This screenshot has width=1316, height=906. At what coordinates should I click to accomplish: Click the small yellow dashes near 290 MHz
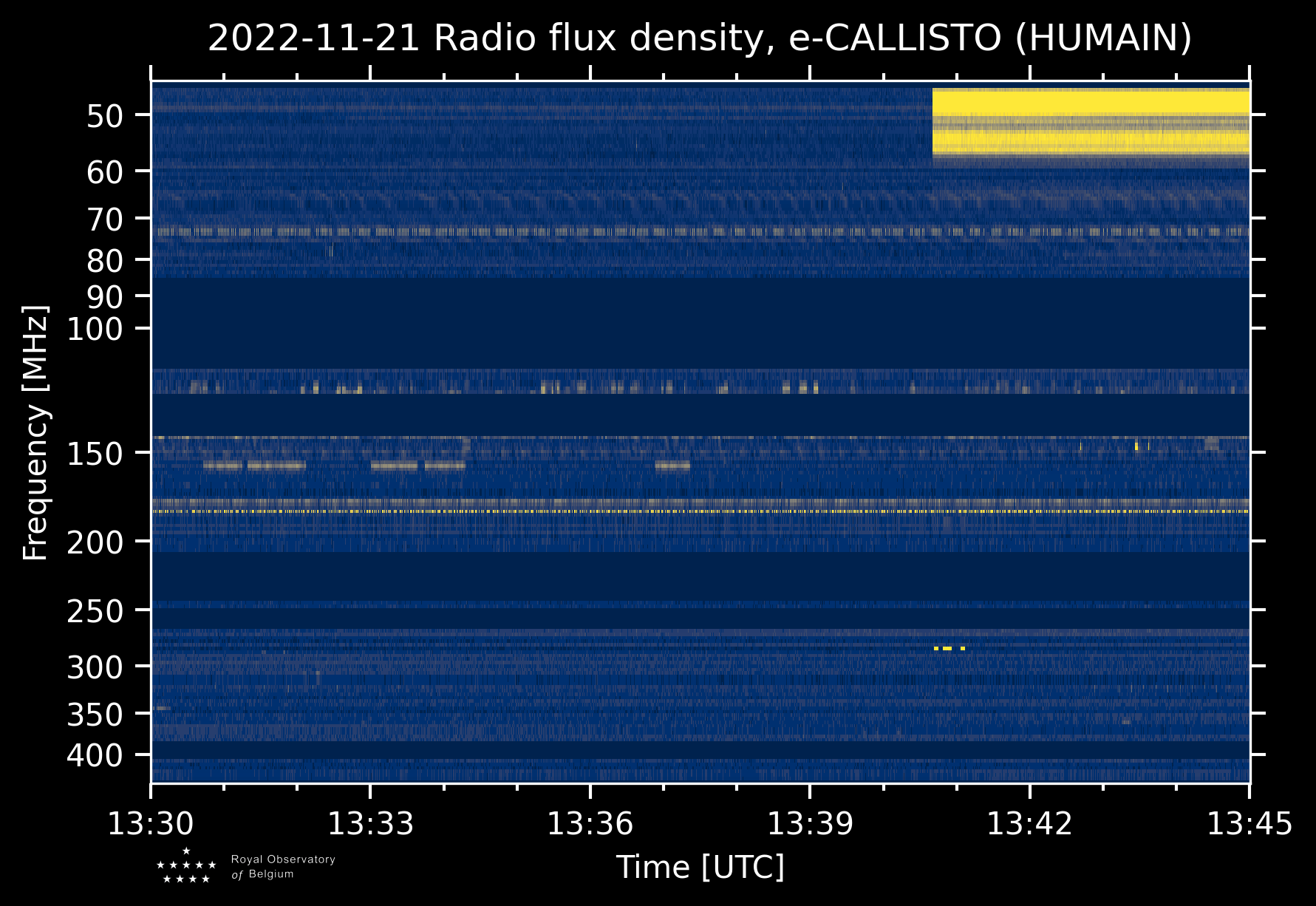[x=949, y=648]
